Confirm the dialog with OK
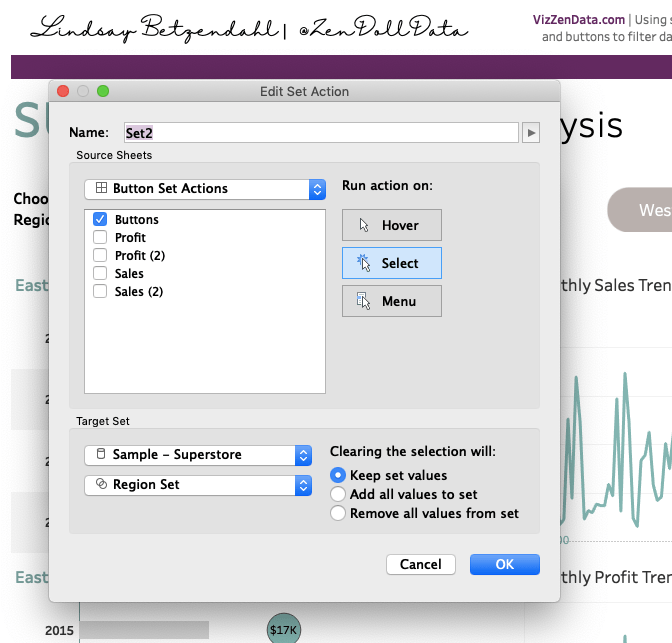The height and width of the screenshot is (643, 672). [504, 565]
